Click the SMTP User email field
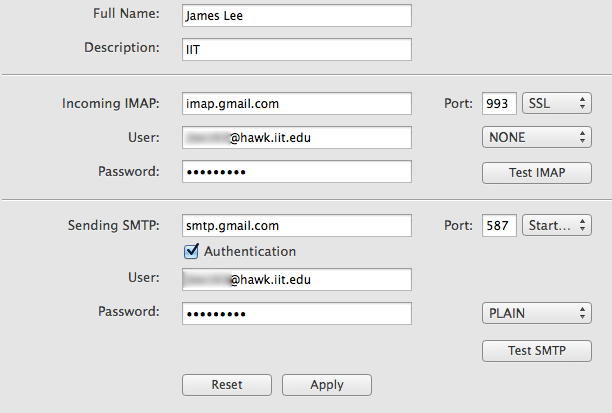This screenshot has width=612, height=413. [297, 280]
